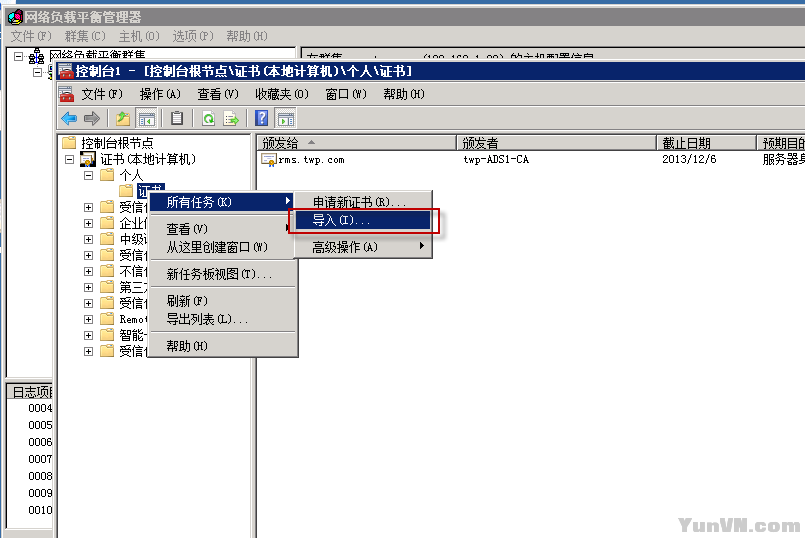Open 帮助(H) menu in 控制台1 menu bar
Image resolution: width=805 pixels, height=538 pixels.
tap(404, 94)
